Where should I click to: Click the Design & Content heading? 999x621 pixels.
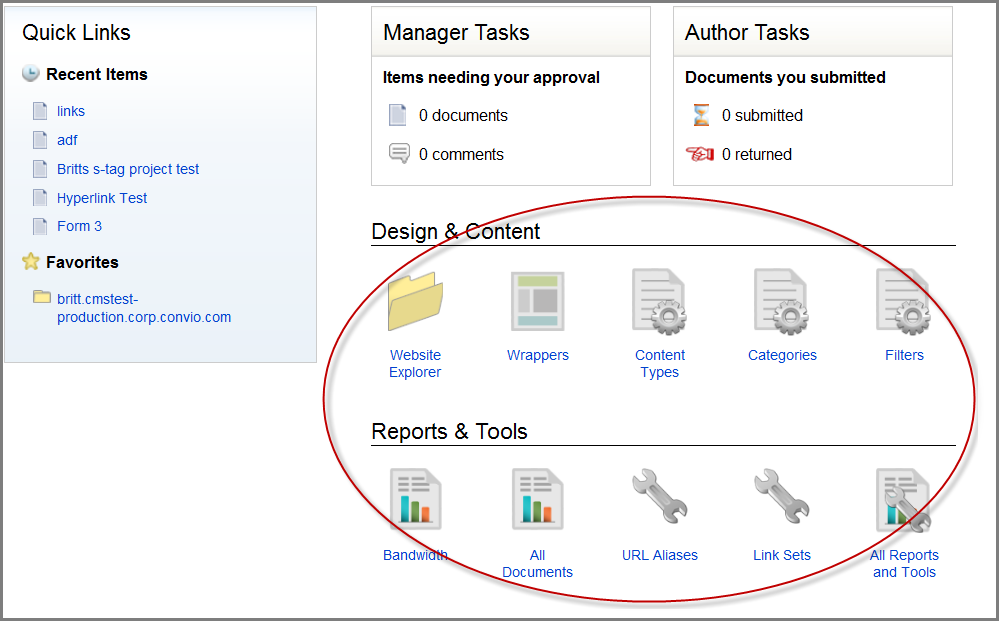456,231
